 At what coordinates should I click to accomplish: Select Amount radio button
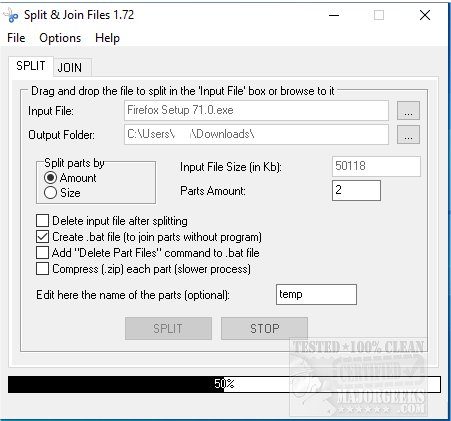pos(50,178)
